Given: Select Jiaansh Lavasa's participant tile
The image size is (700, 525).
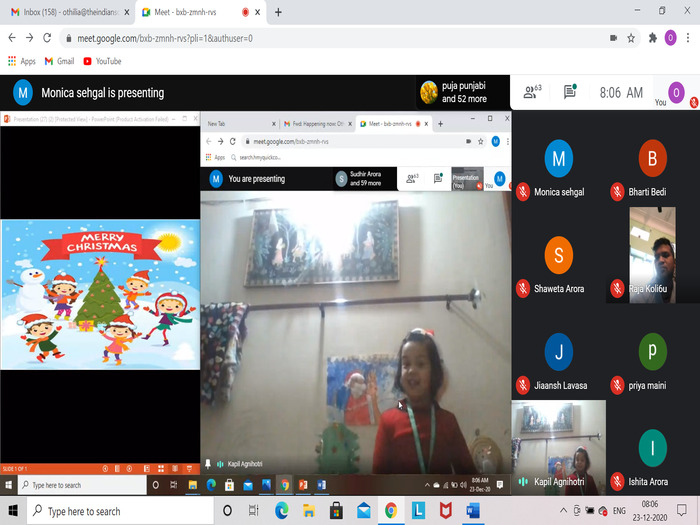Looking at the screenshot, I should click(x=558, y=352).
